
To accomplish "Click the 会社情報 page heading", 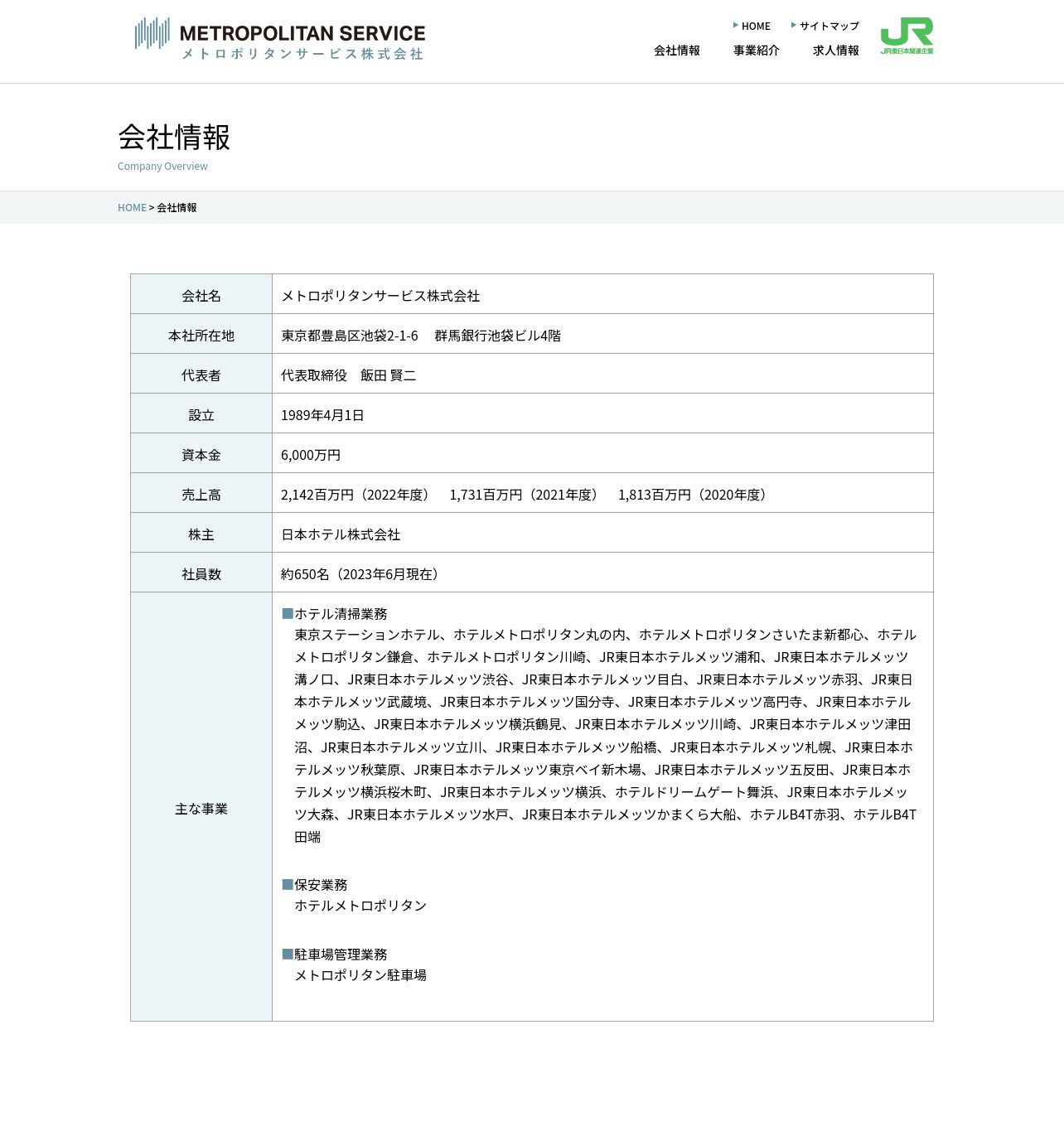I will point(174,137).
